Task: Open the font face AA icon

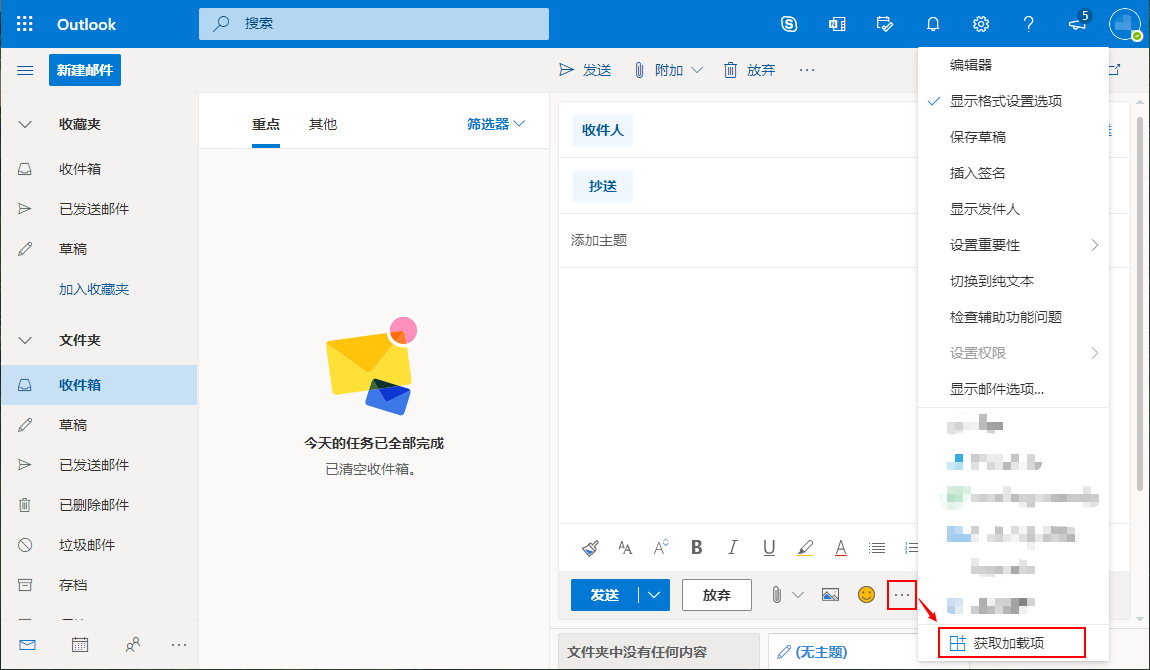Action: tap(625, 548)
